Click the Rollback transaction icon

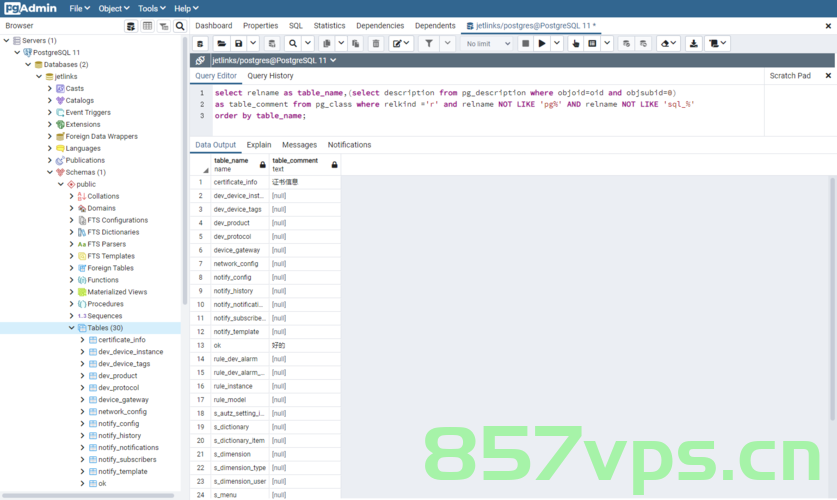point(643,44)
